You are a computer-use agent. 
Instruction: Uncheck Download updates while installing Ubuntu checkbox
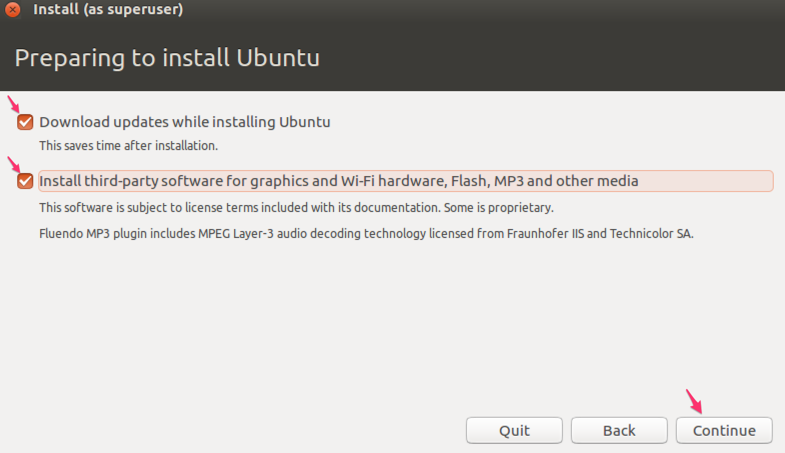click(25, 122)
